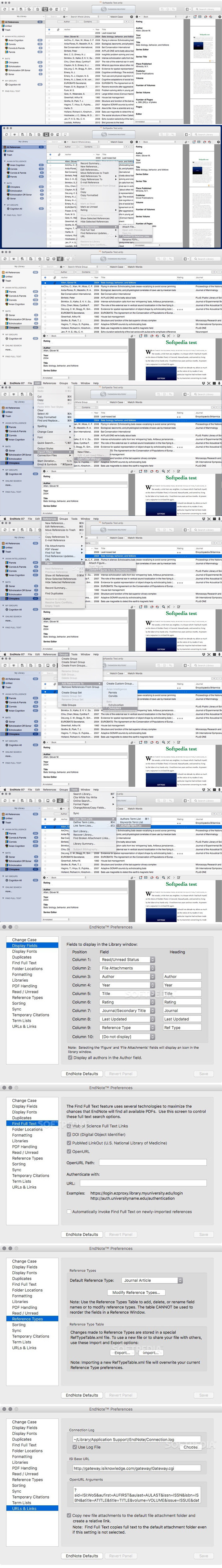Click EndNote Defaults in Find Full Text preferences

[82, 1234]
